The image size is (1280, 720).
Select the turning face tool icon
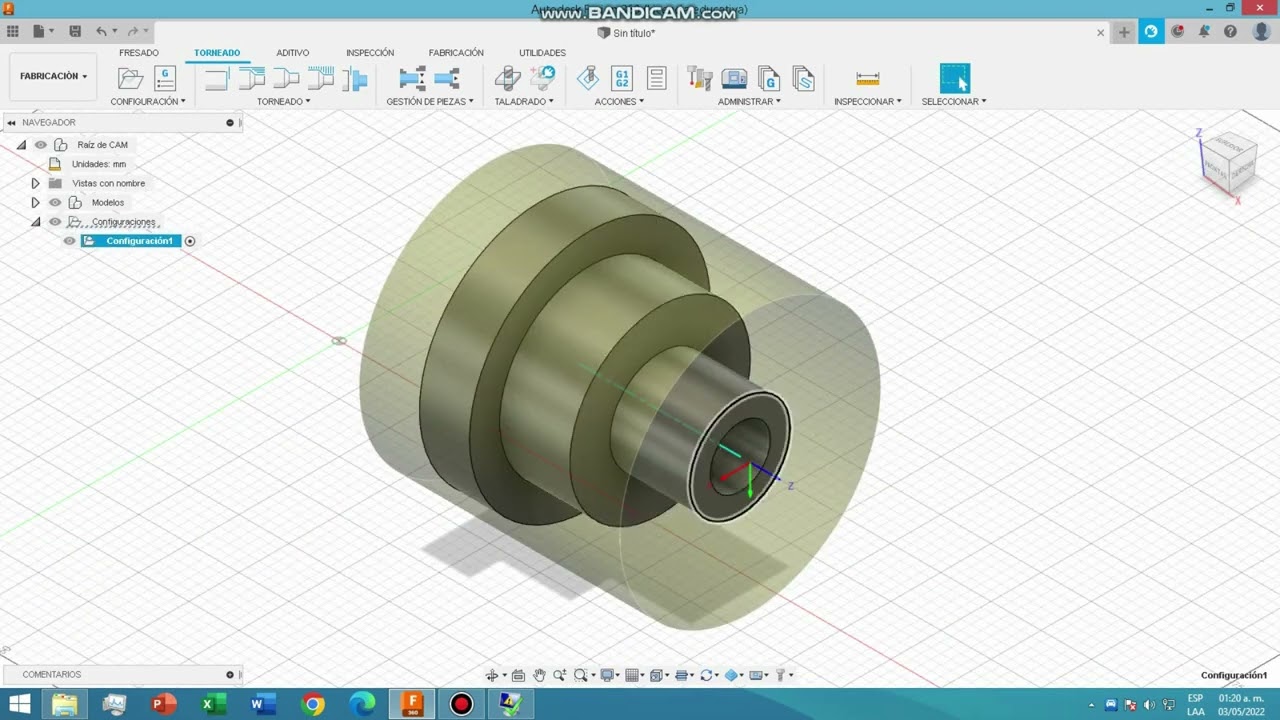point(217,78)
